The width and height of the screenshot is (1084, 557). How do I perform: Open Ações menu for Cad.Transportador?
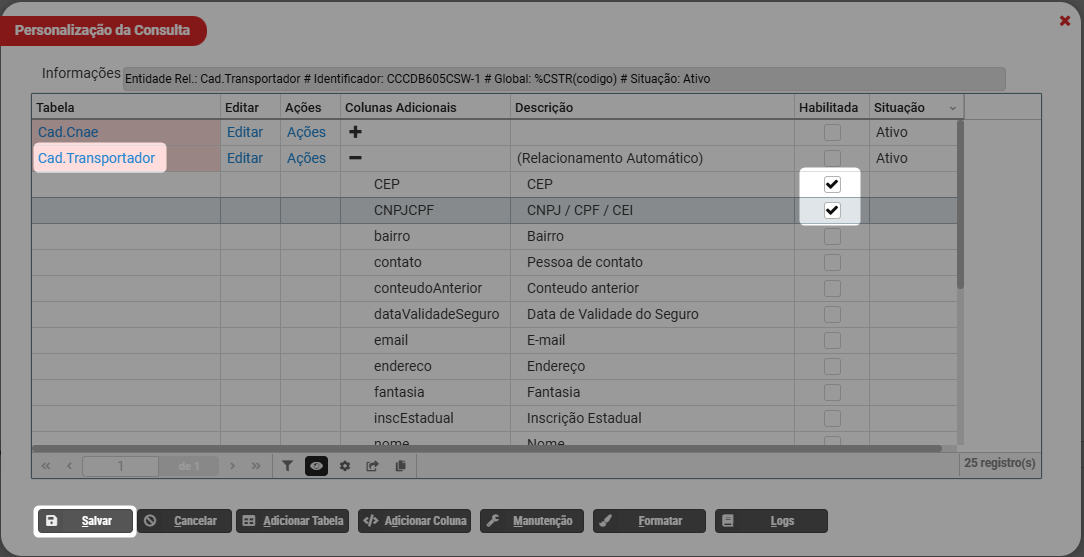[x=306, y=158]
